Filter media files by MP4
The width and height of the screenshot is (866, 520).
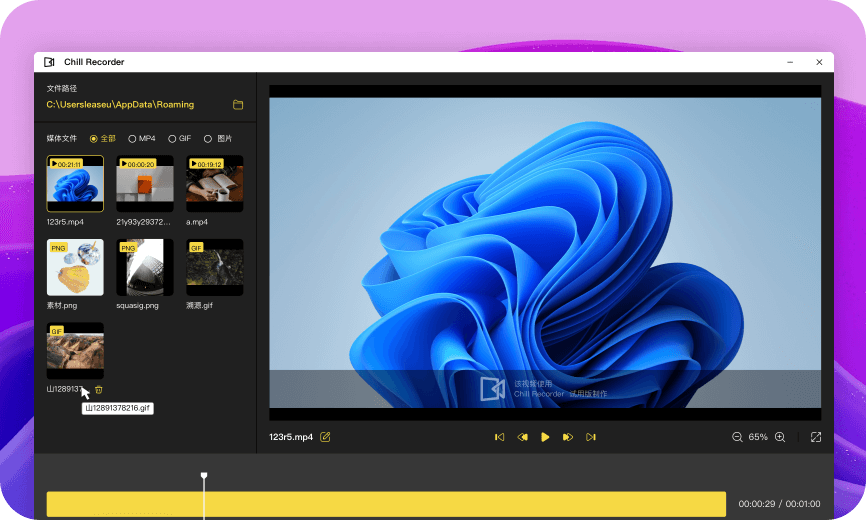click(x=133, y=139)
